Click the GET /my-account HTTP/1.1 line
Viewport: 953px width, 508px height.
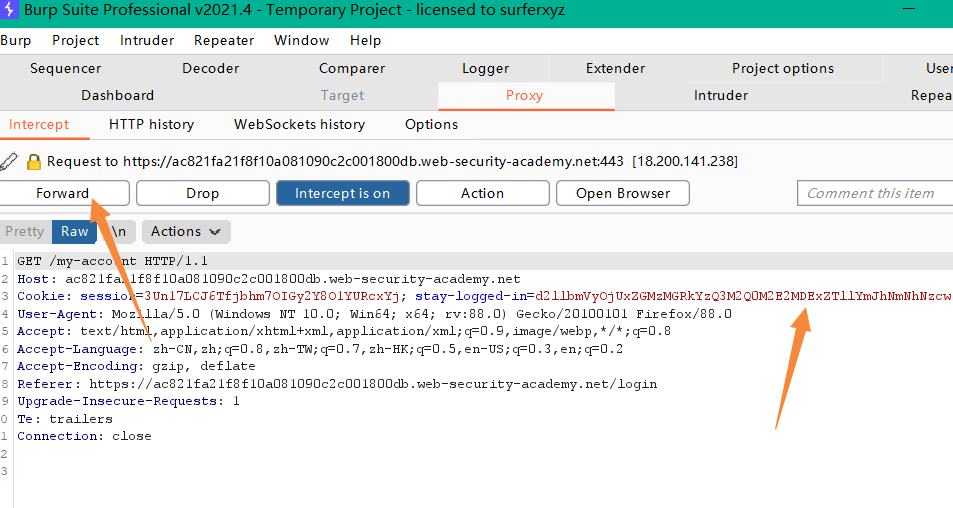pyautogui.click(x=112, y=261)
